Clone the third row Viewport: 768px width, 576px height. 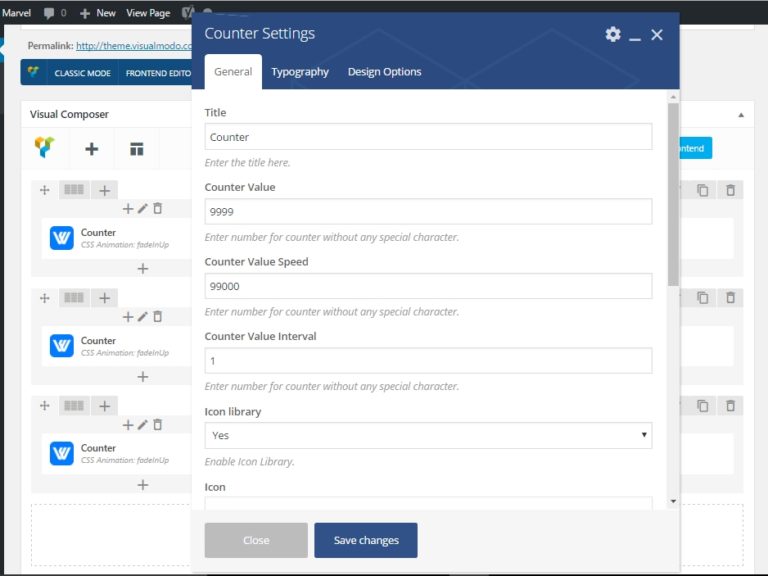click(702, 406)
